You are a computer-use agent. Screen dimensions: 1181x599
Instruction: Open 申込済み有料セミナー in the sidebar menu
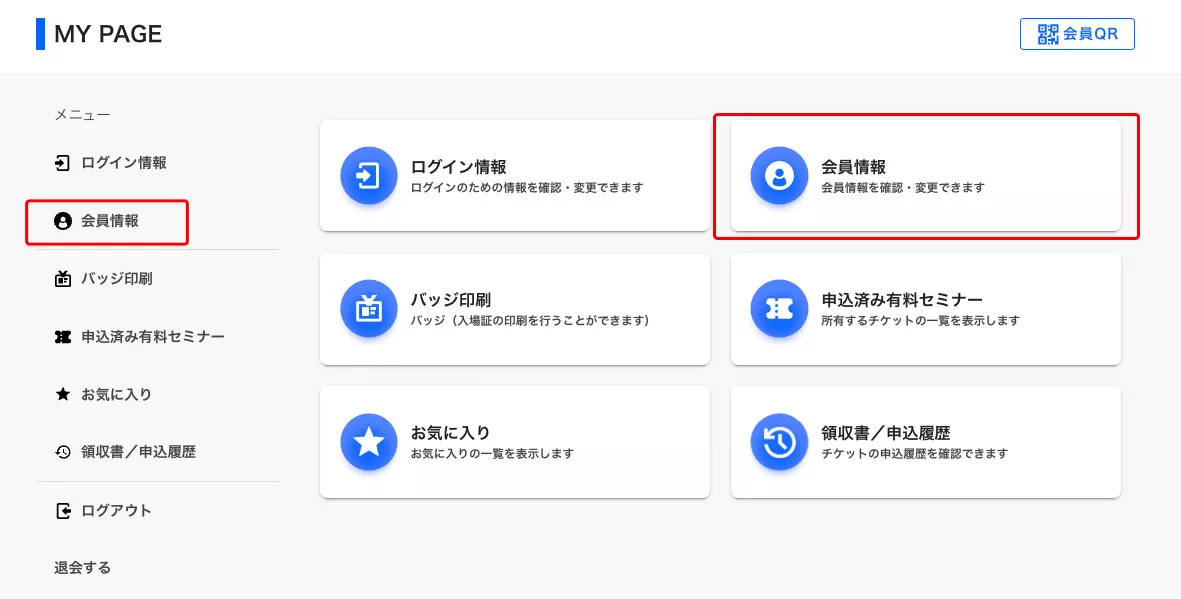click(x=153, y=337)
